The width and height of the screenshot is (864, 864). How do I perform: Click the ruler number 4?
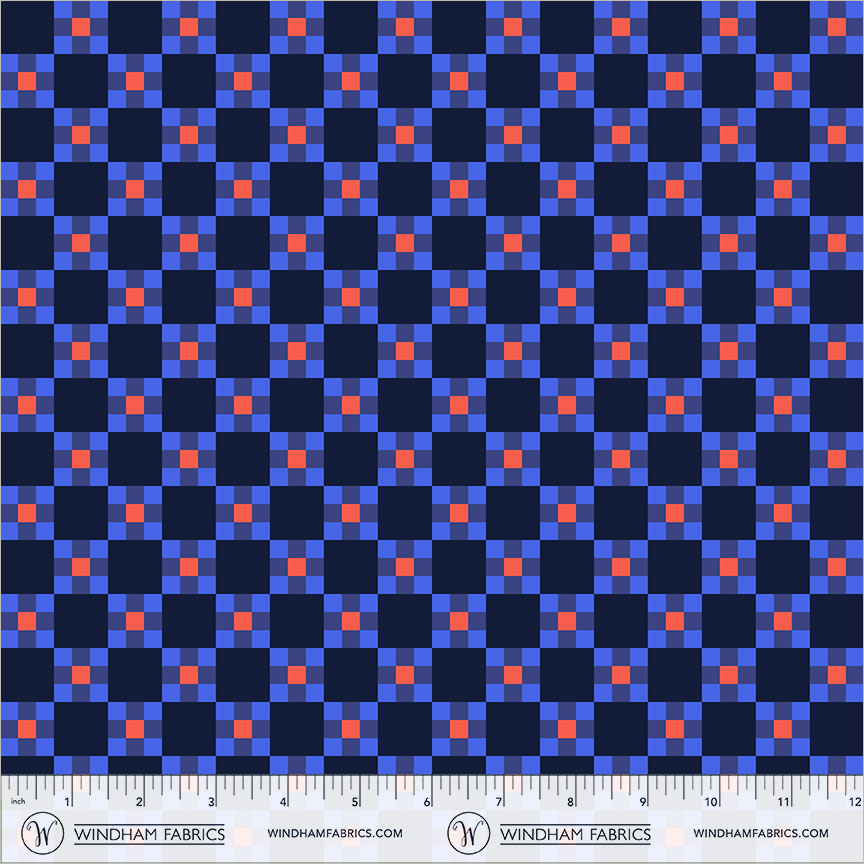click(283, 802)
